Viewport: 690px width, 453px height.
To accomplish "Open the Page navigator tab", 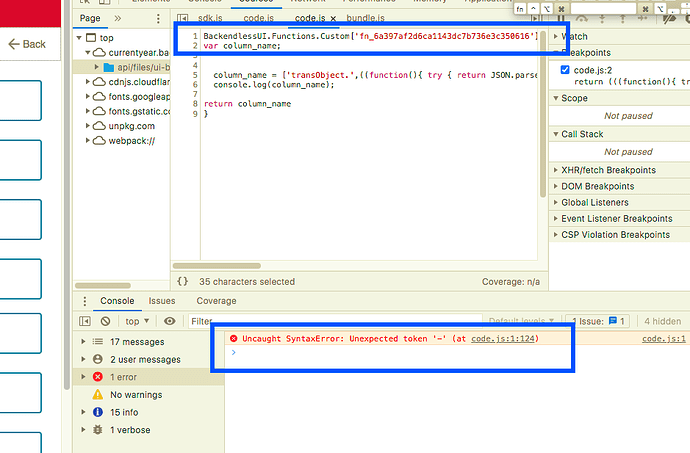I will point(90,18).
